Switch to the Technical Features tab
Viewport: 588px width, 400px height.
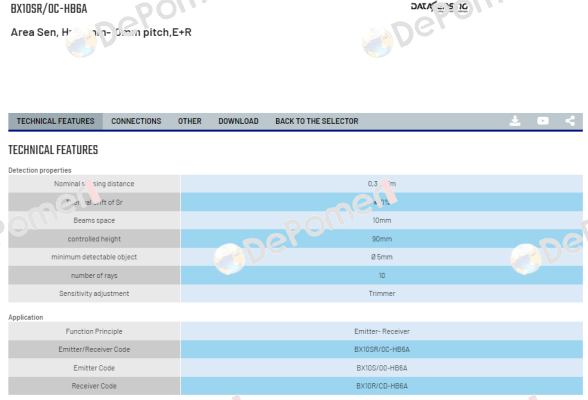(x=56, y=121)
